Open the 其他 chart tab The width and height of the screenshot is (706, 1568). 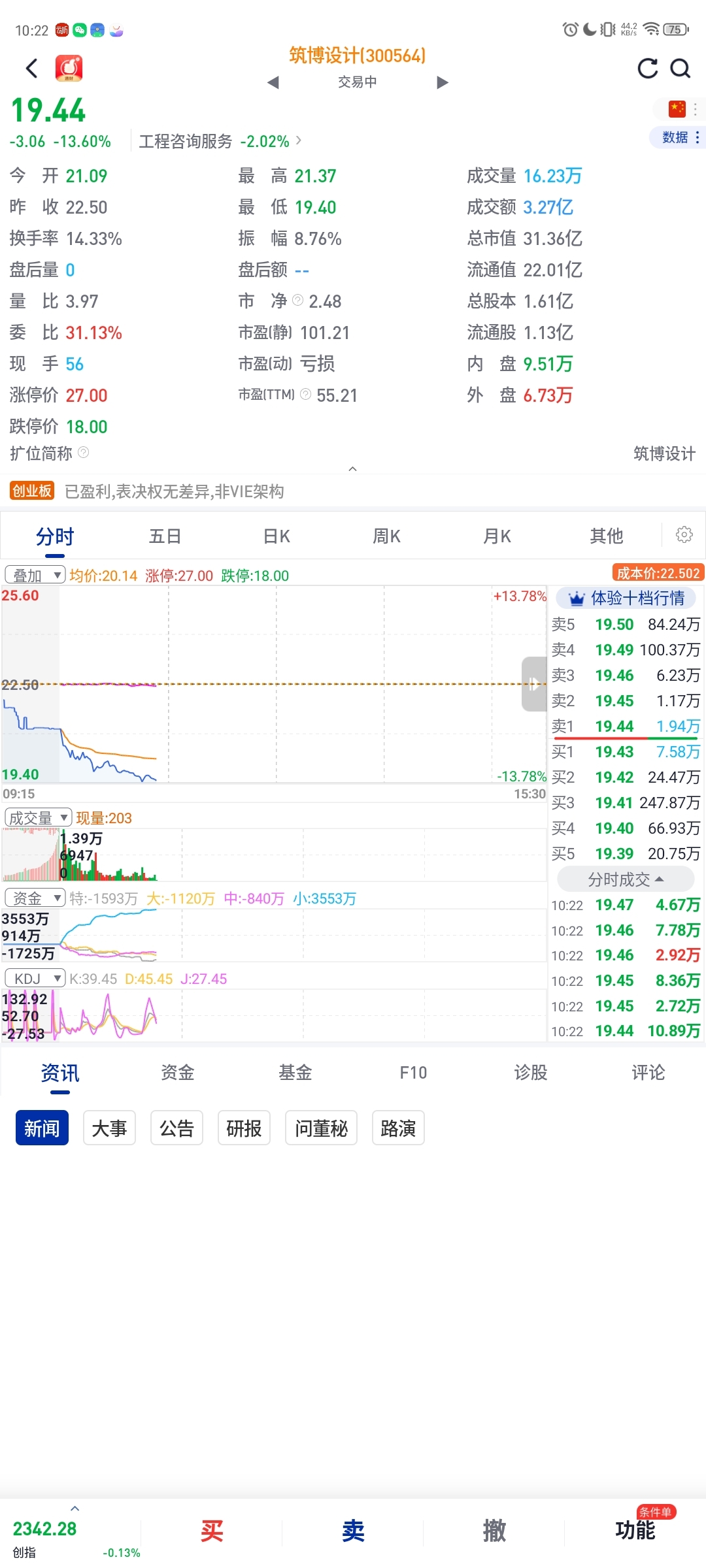(607, 536)
